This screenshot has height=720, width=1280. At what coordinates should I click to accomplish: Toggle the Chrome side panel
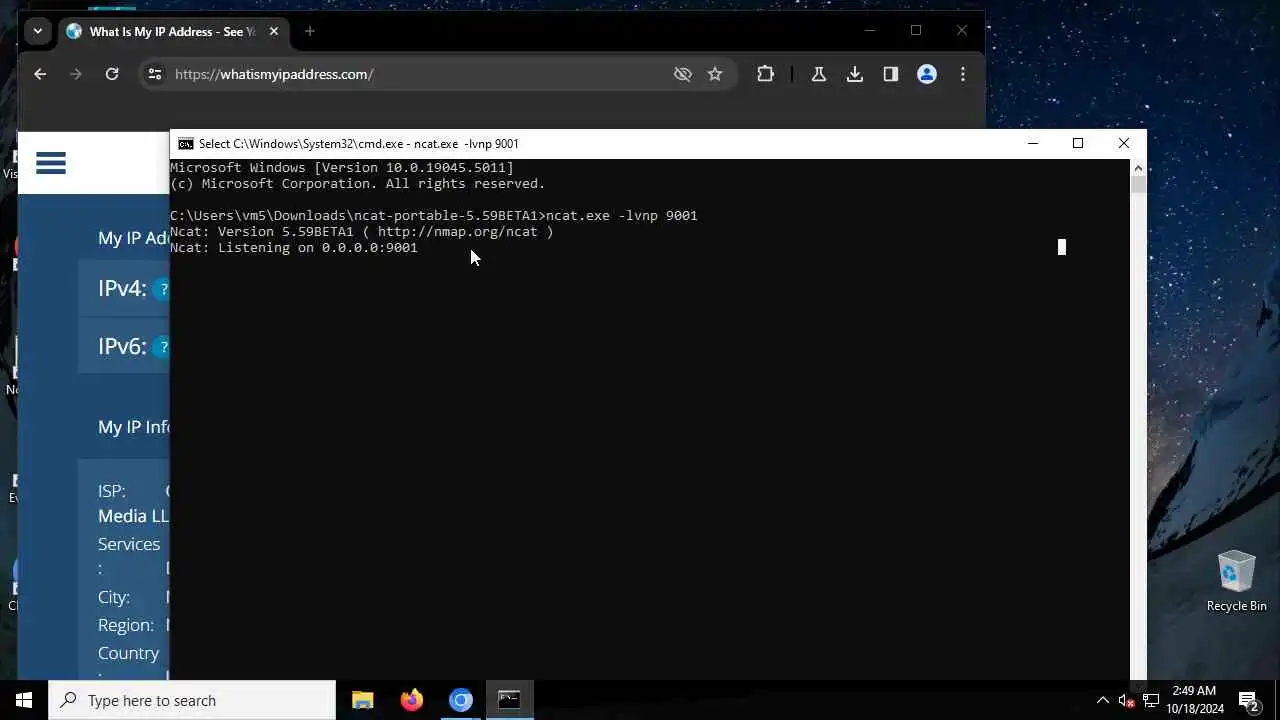pyautogui.click(x=891, y=74)
